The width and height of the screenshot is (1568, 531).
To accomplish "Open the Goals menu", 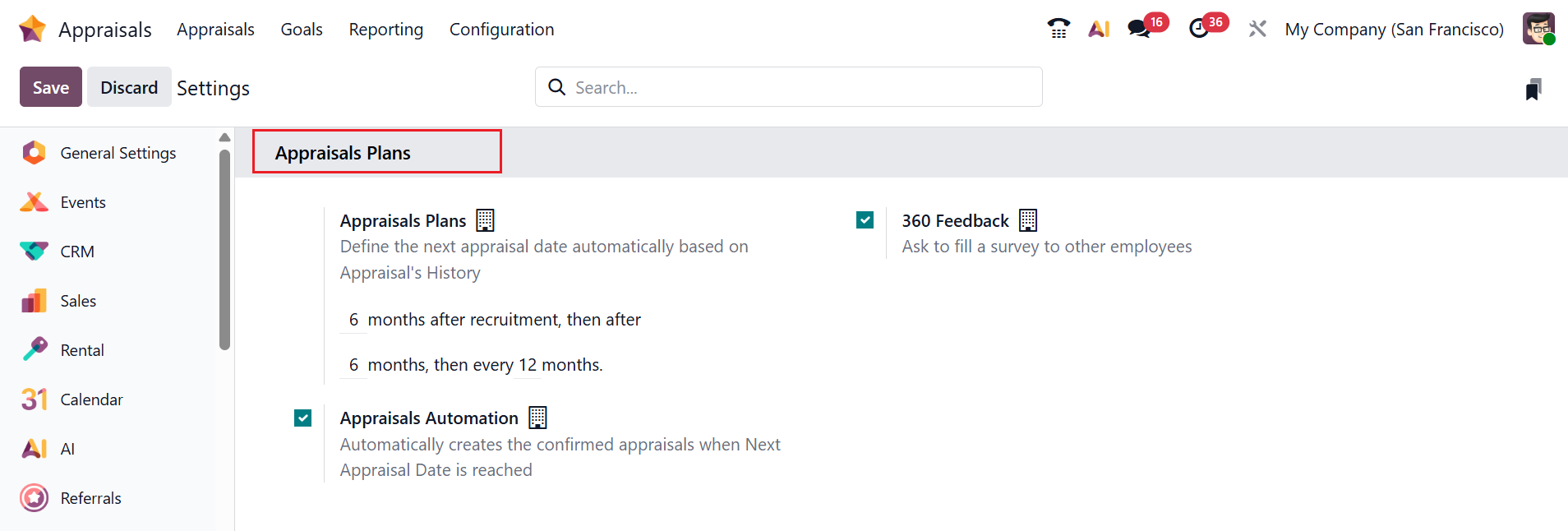I will click(x=302, y=30).
